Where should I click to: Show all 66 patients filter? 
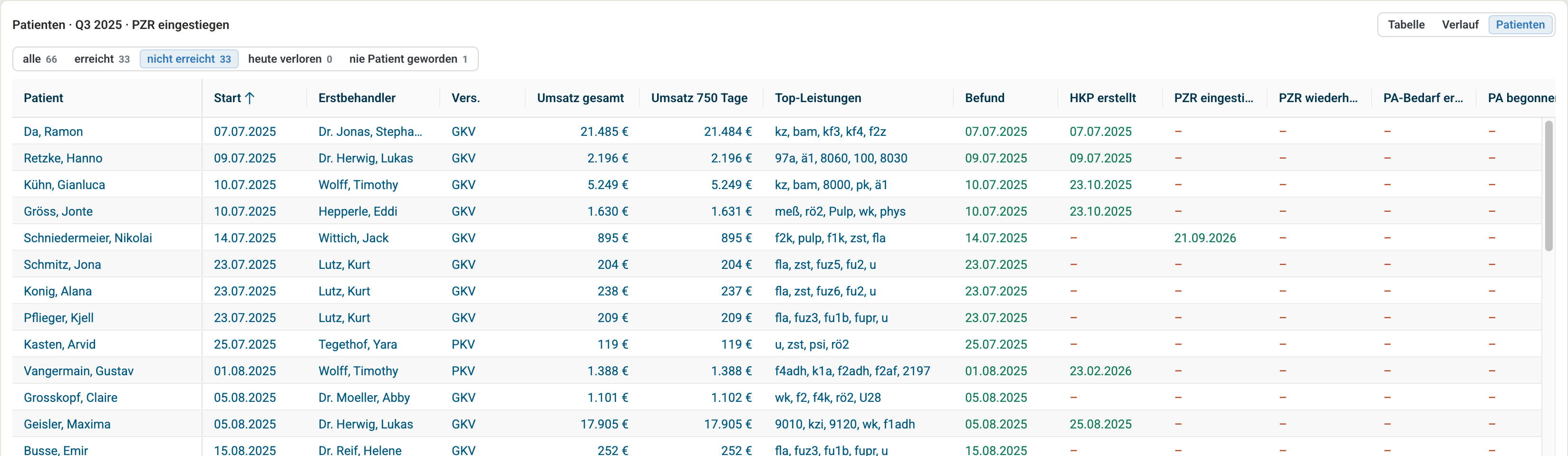click(x=39, y=59)
